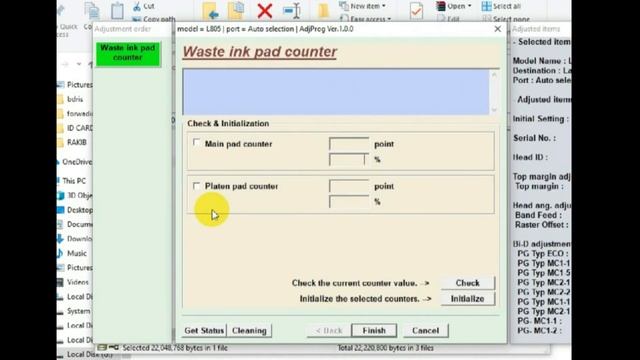Screen dimensions: 640x360
Task: Click the red Delete icon in Explorer ribbon
Action: pyautogui.click(x=265, y=10)
